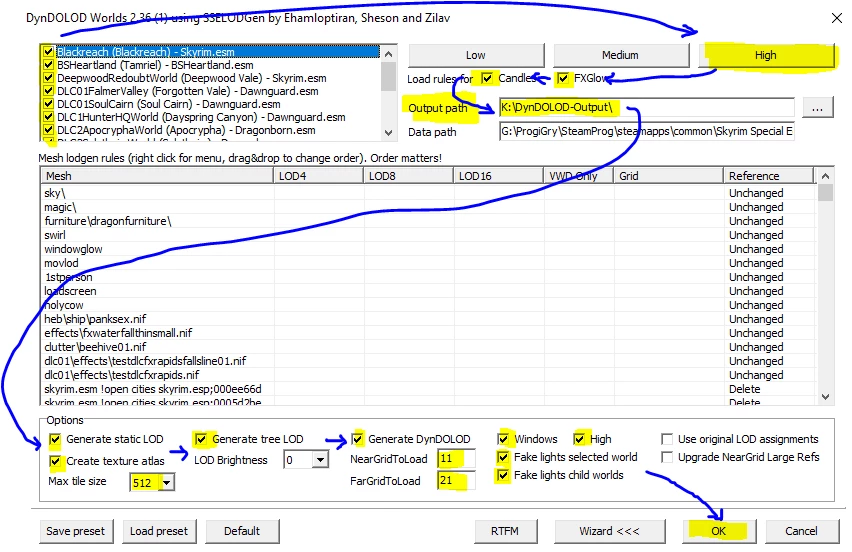Browse for output path with ellipsis button
Screen dimensions: 852x552
pyautogui.click(x=817, y=108)
